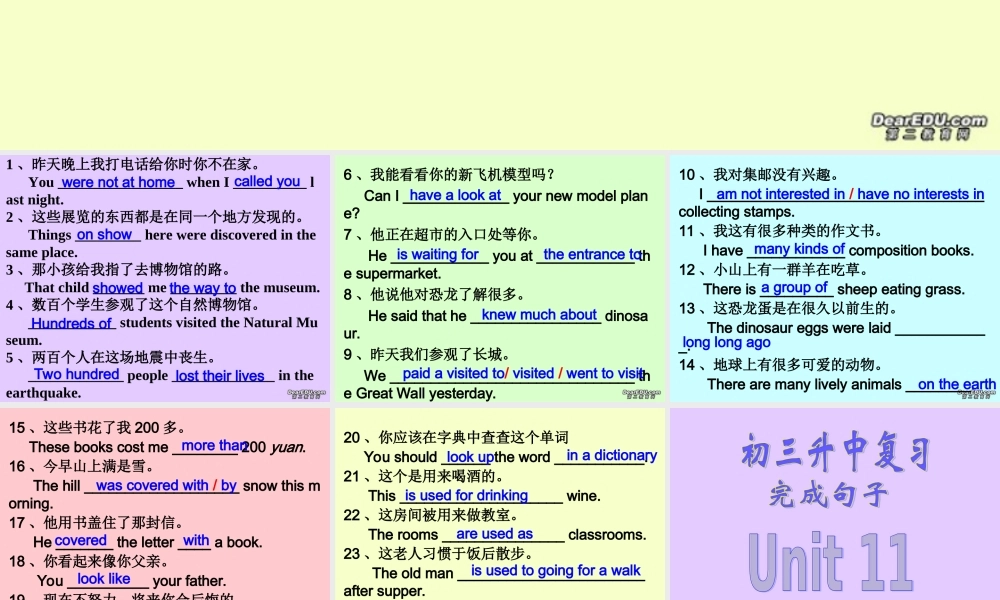
Task: Open the cyan slide with sentences 10–14
Action: 835,278
